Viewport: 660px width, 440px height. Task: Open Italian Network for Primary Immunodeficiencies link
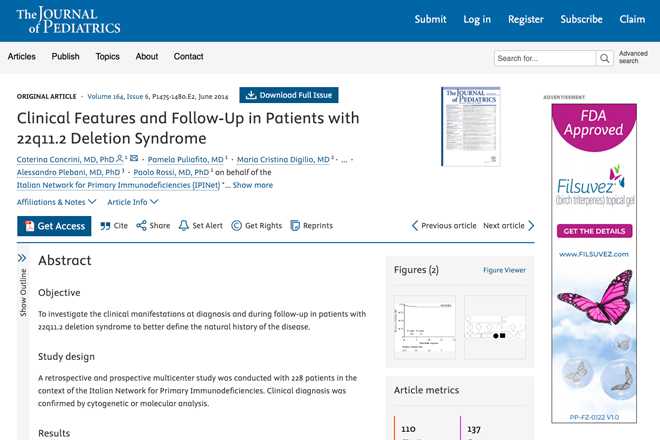[x=118, y=185]
